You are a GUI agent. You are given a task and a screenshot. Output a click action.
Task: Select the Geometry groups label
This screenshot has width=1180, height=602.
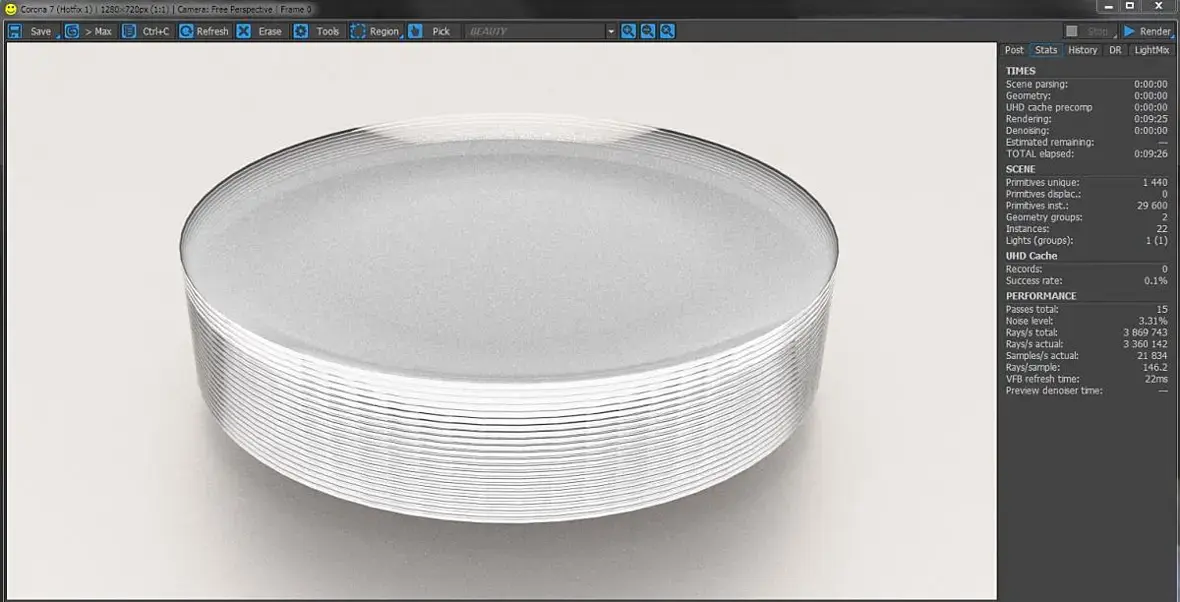coord(1044,217)
